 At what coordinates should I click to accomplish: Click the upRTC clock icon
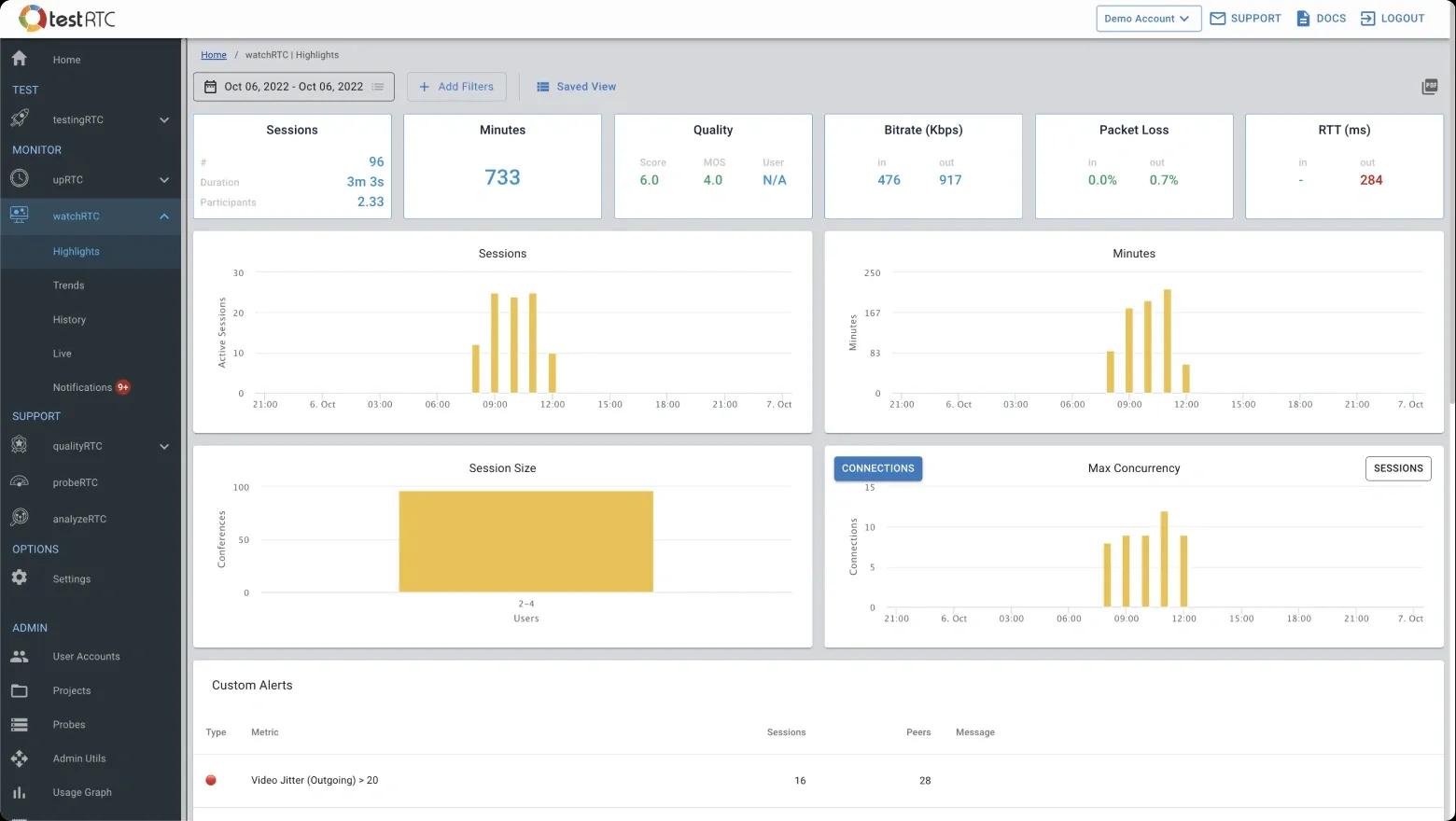coord(20,179)
